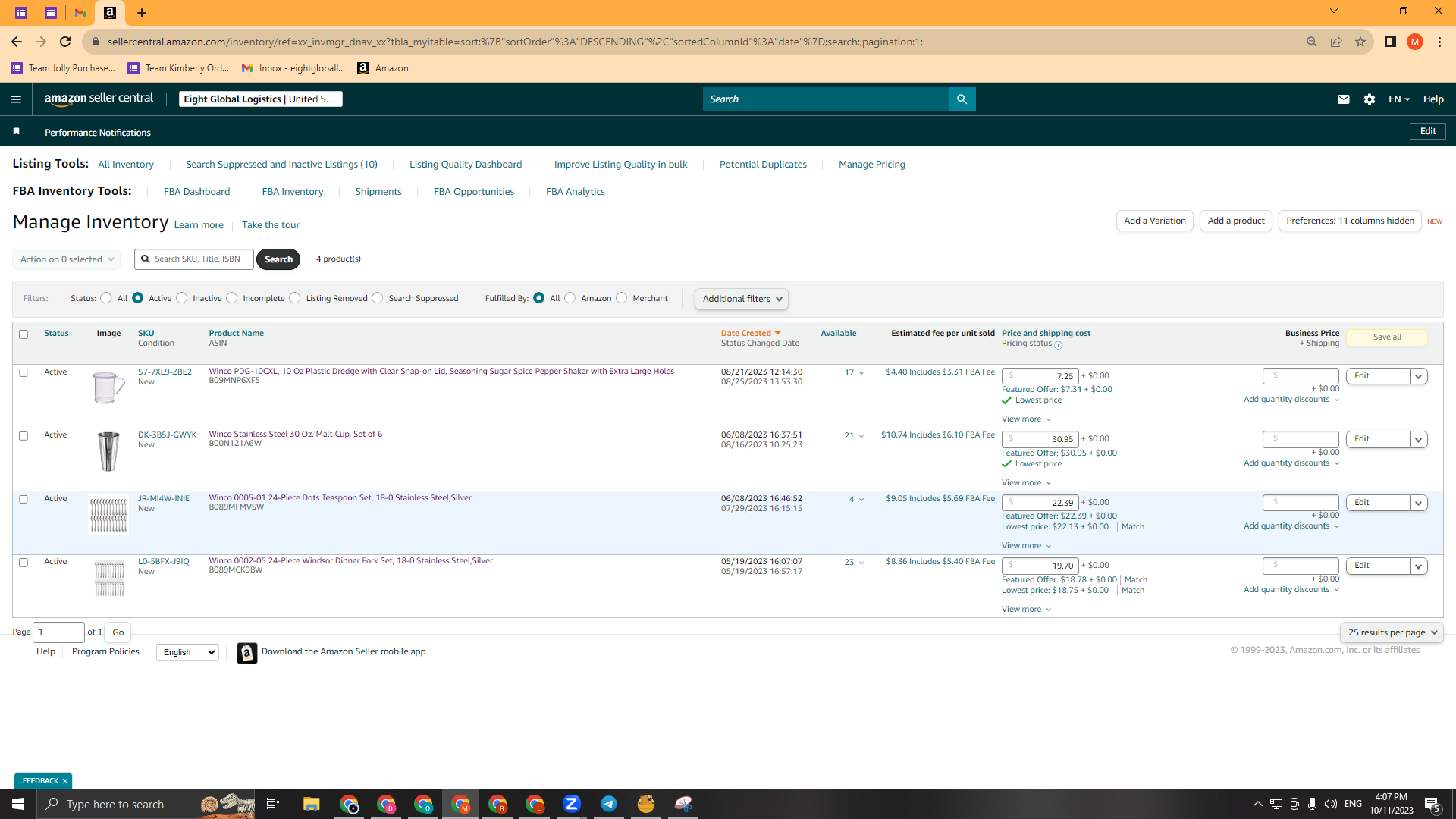
Task: Click the search magnifier button in header
Action: tap(962, 99)
